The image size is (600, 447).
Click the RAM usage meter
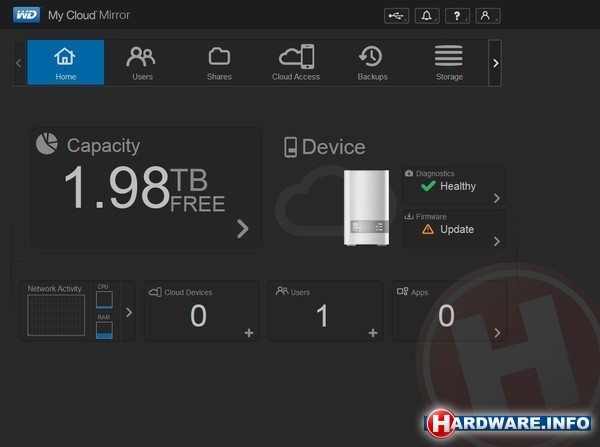click(104, 330)
